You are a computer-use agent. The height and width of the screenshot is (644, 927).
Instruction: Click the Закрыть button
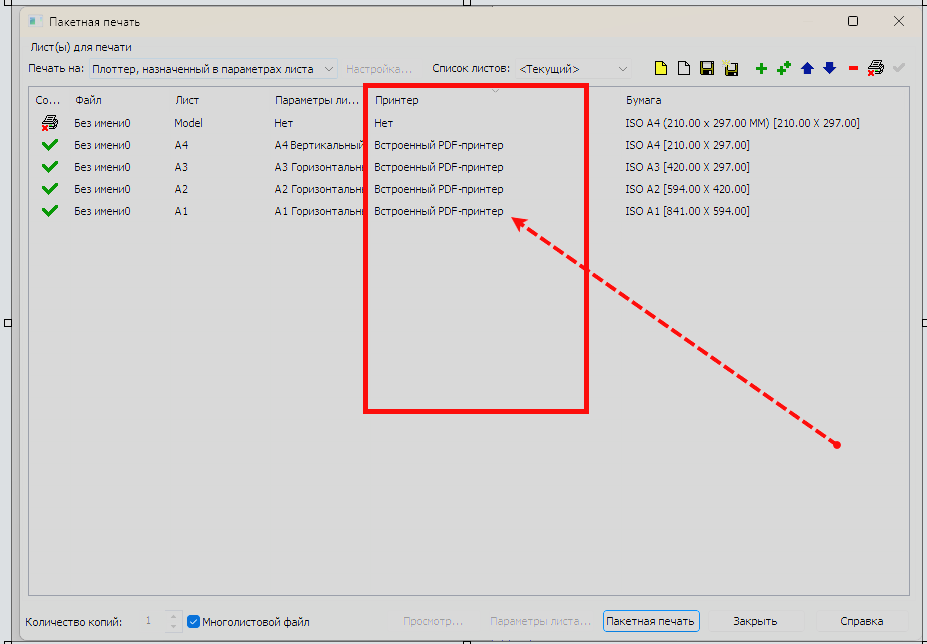click(754, 621)
